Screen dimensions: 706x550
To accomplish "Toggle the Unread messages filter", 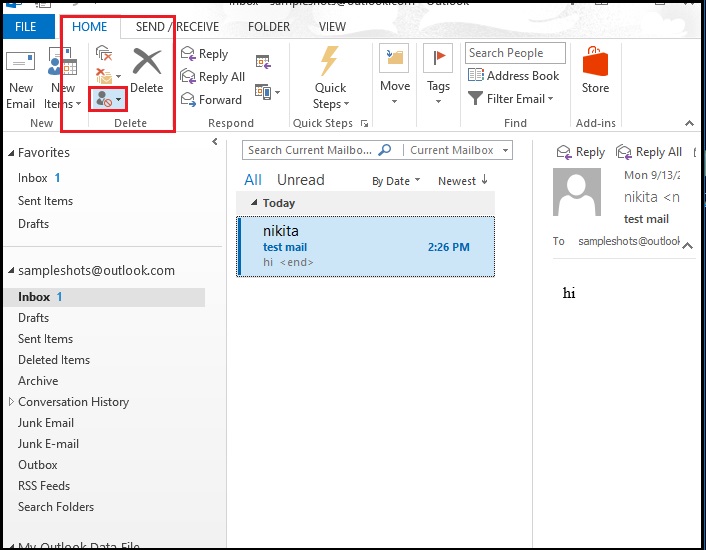I will tap(300, 180).
